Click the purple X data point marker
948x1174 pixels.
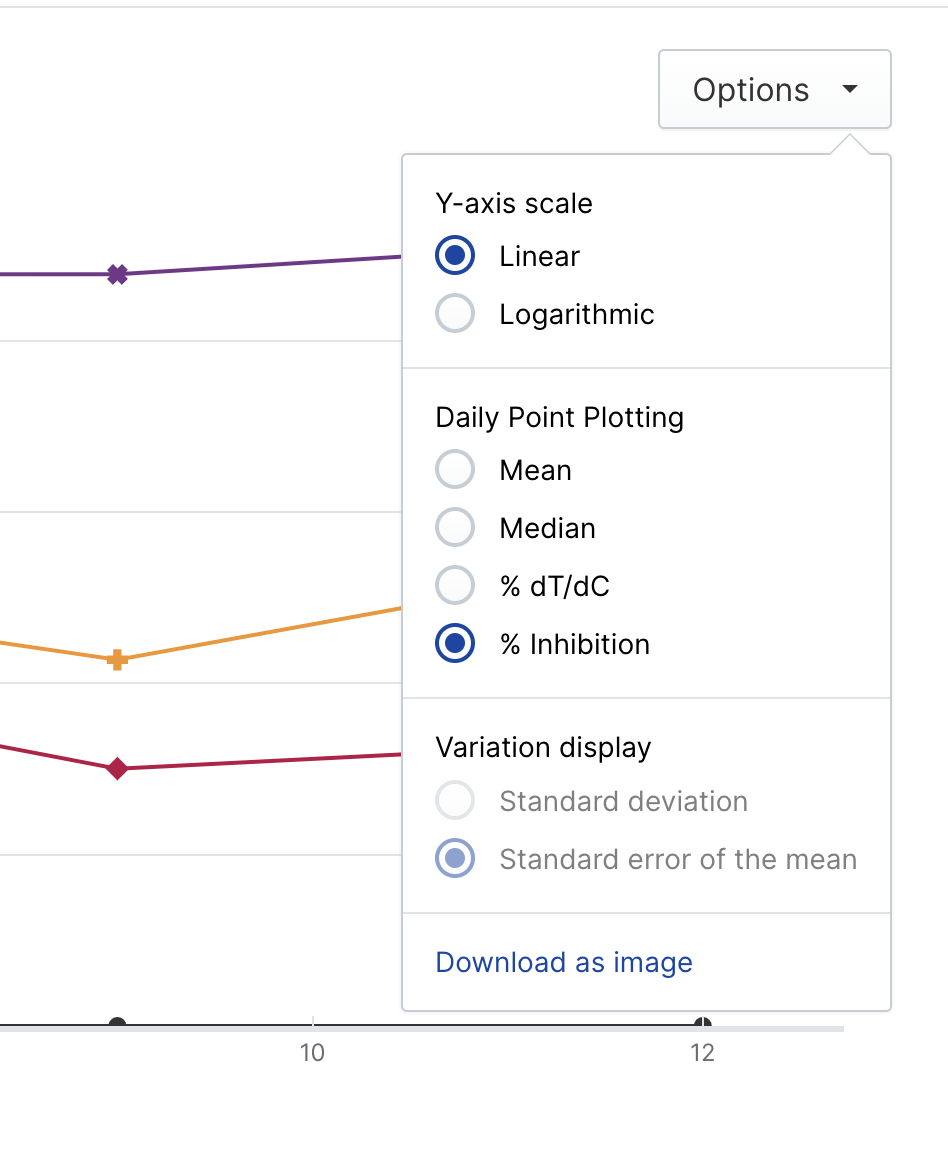[117, 274]
